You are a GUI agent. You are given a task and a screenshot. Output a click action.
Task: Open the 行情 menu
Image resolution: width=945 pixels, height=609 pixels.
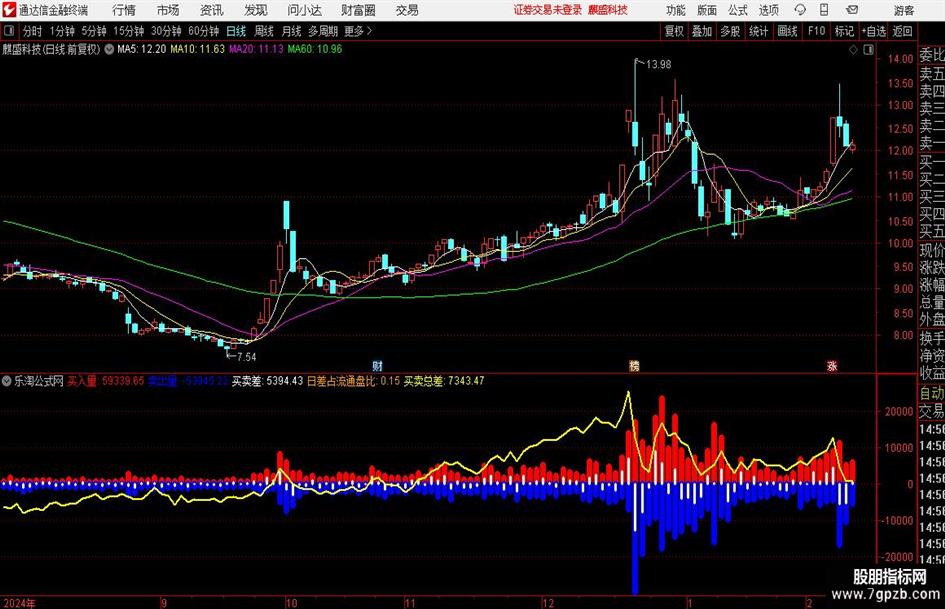pyautogui.click(x=124, y=10)
